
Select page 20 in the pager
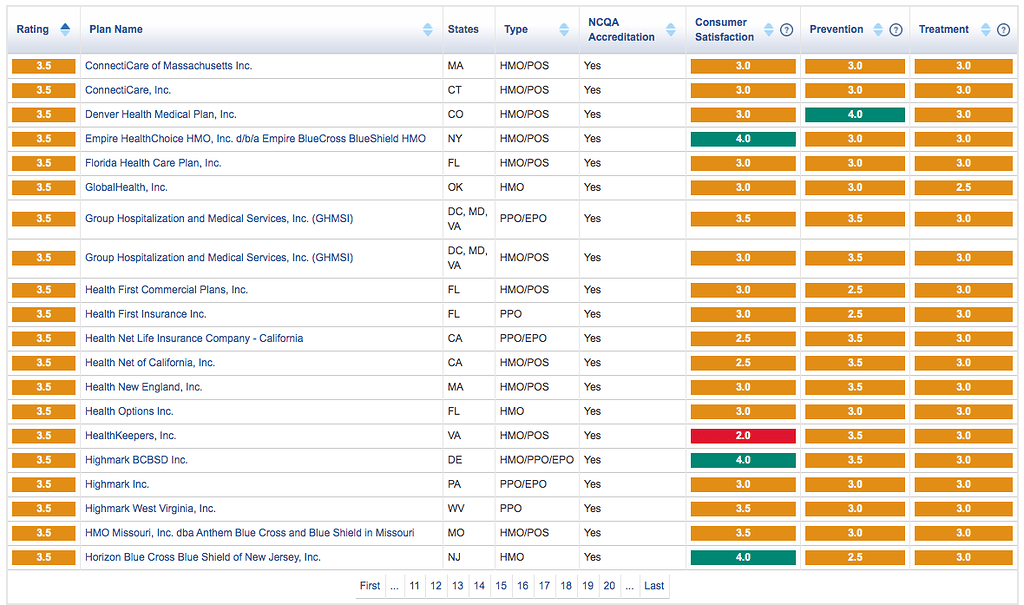tap(609, 586)
